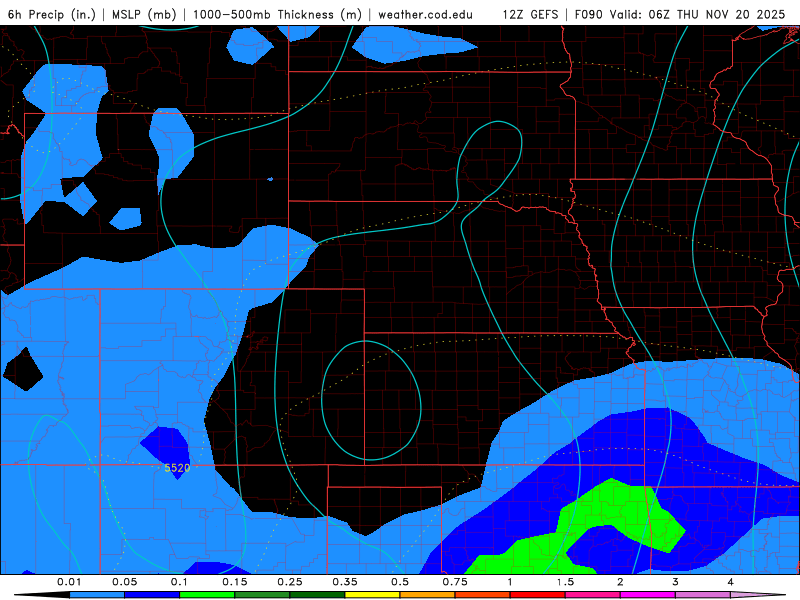This screenshot has width=800, height=600.
Task: Click the bright green 0.1 legend swatch
Action: [x=207, y=595]
